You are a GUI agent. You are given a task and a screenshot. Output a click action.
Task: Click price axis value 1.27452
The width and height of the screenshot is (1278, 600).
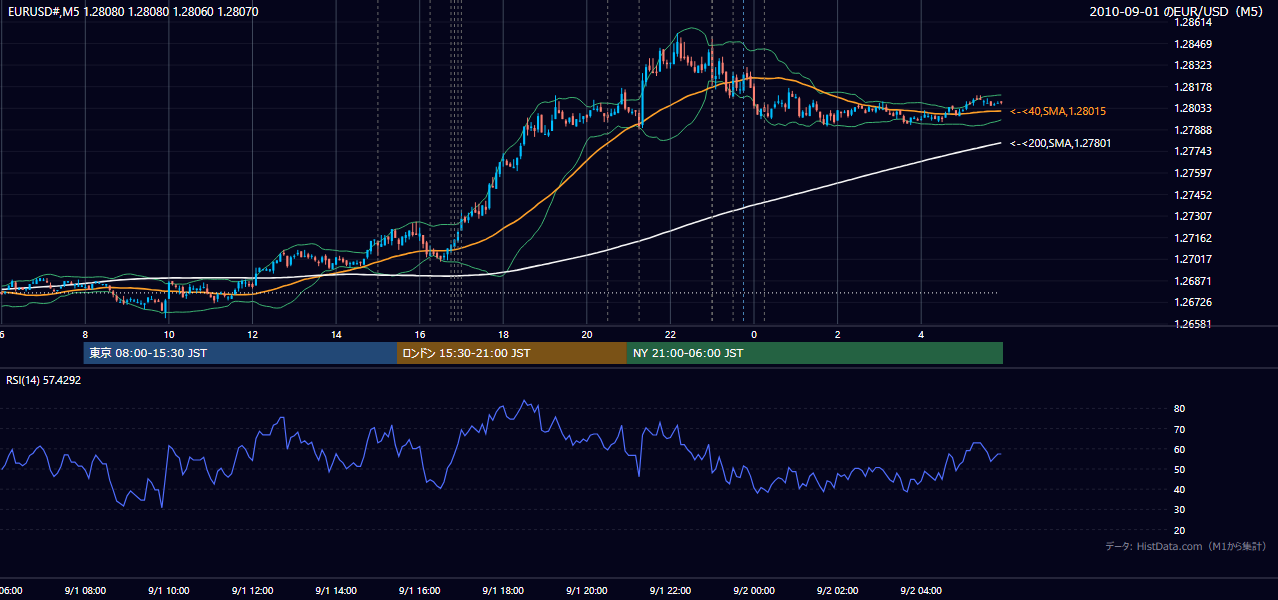pos(1193,195)
